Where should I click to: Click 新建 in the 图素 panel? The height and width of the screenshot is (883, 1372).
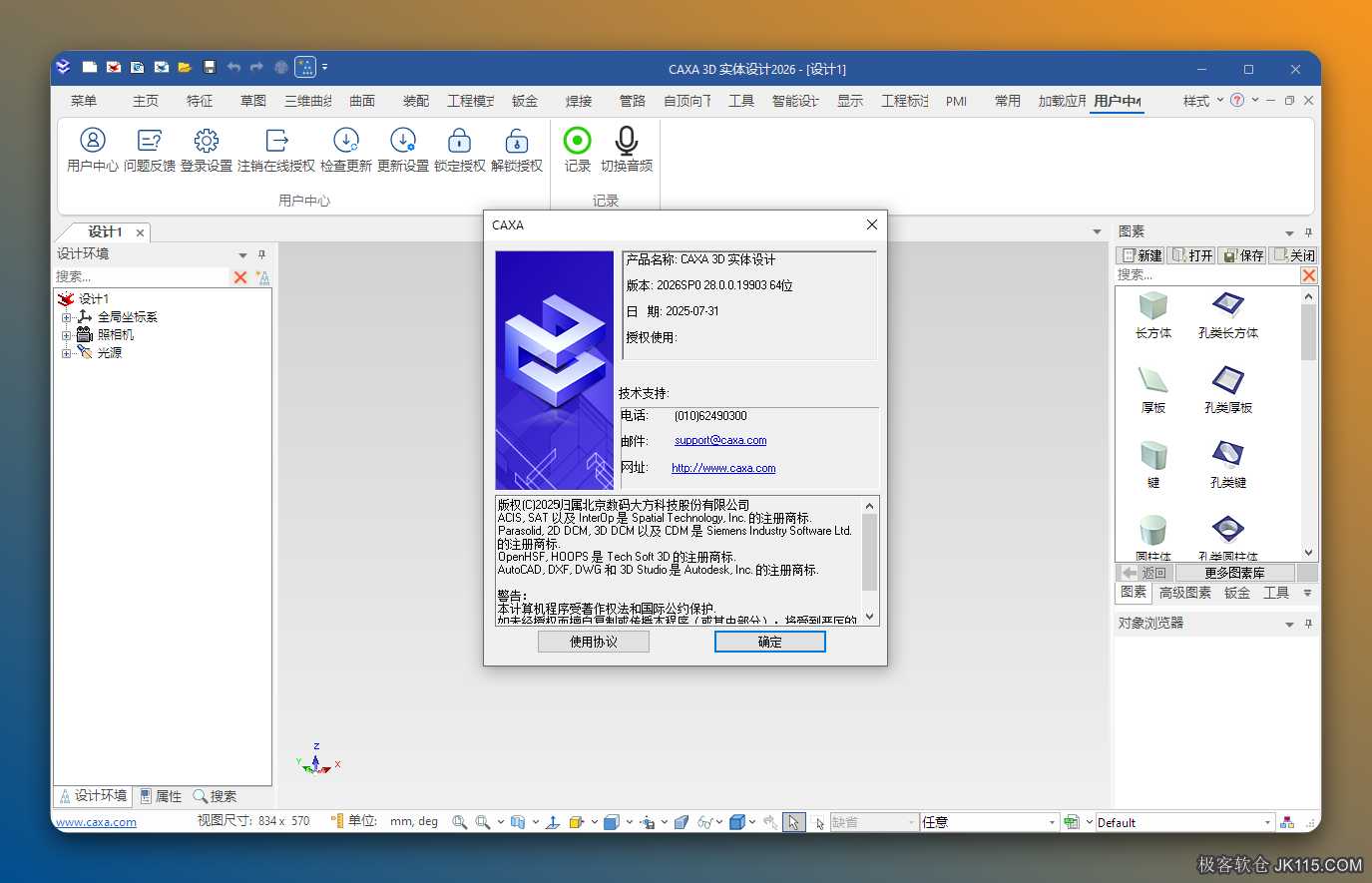[x=1141, y=255]
